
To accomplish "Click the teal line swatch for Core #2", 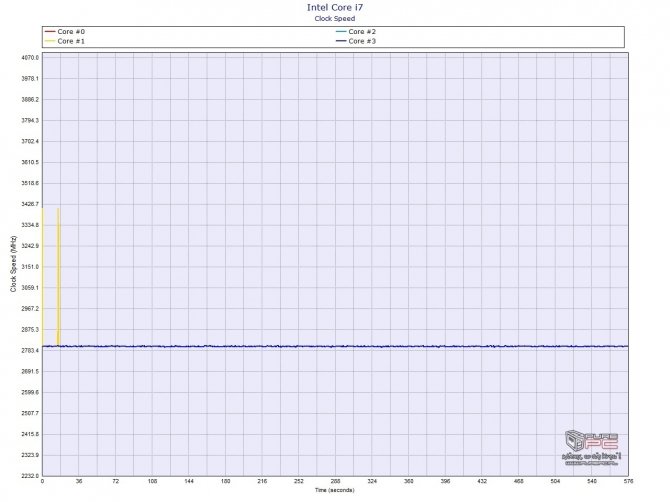I will tap(341, 32).
